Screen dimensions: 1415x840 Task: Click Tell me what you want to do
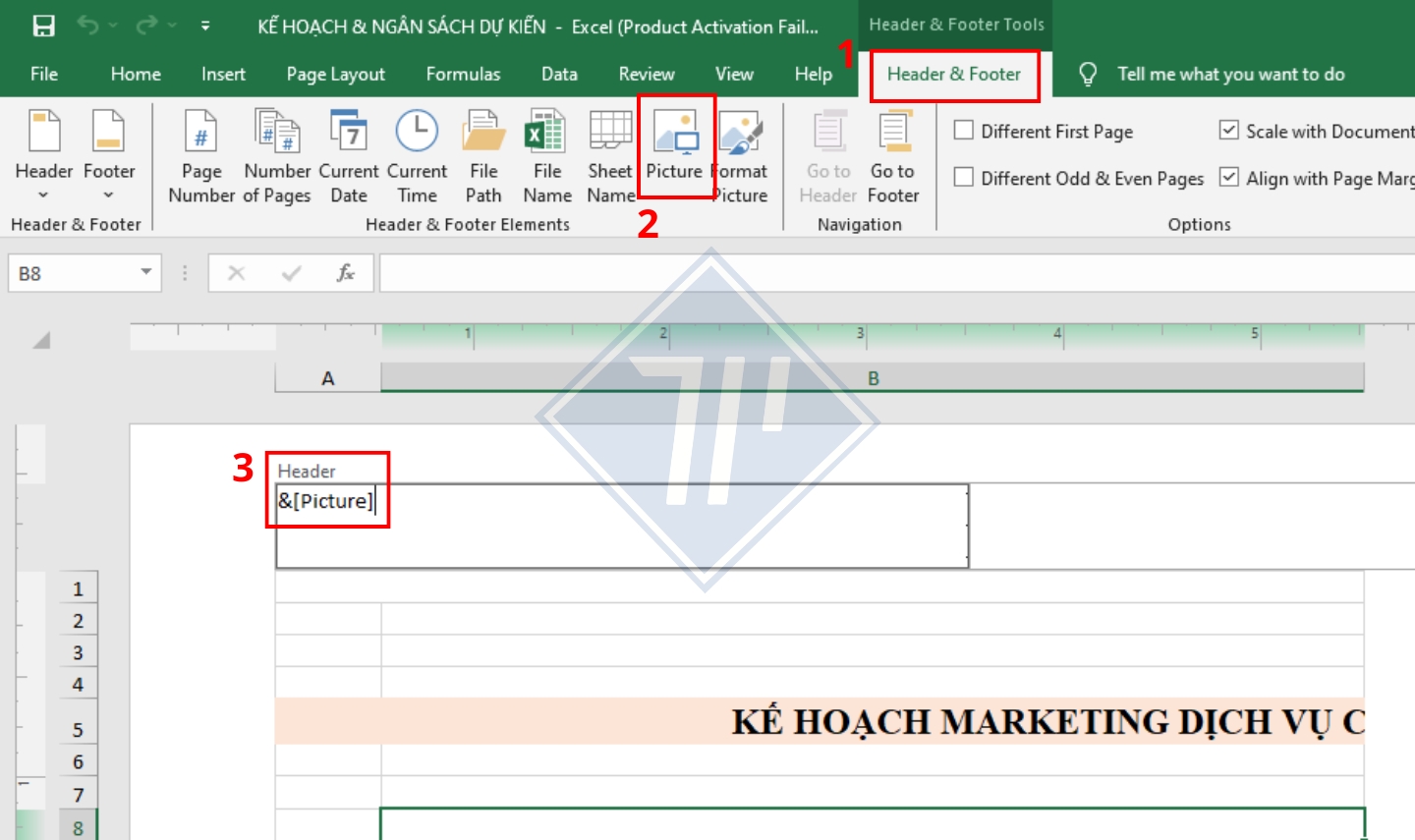point(1229,74)
